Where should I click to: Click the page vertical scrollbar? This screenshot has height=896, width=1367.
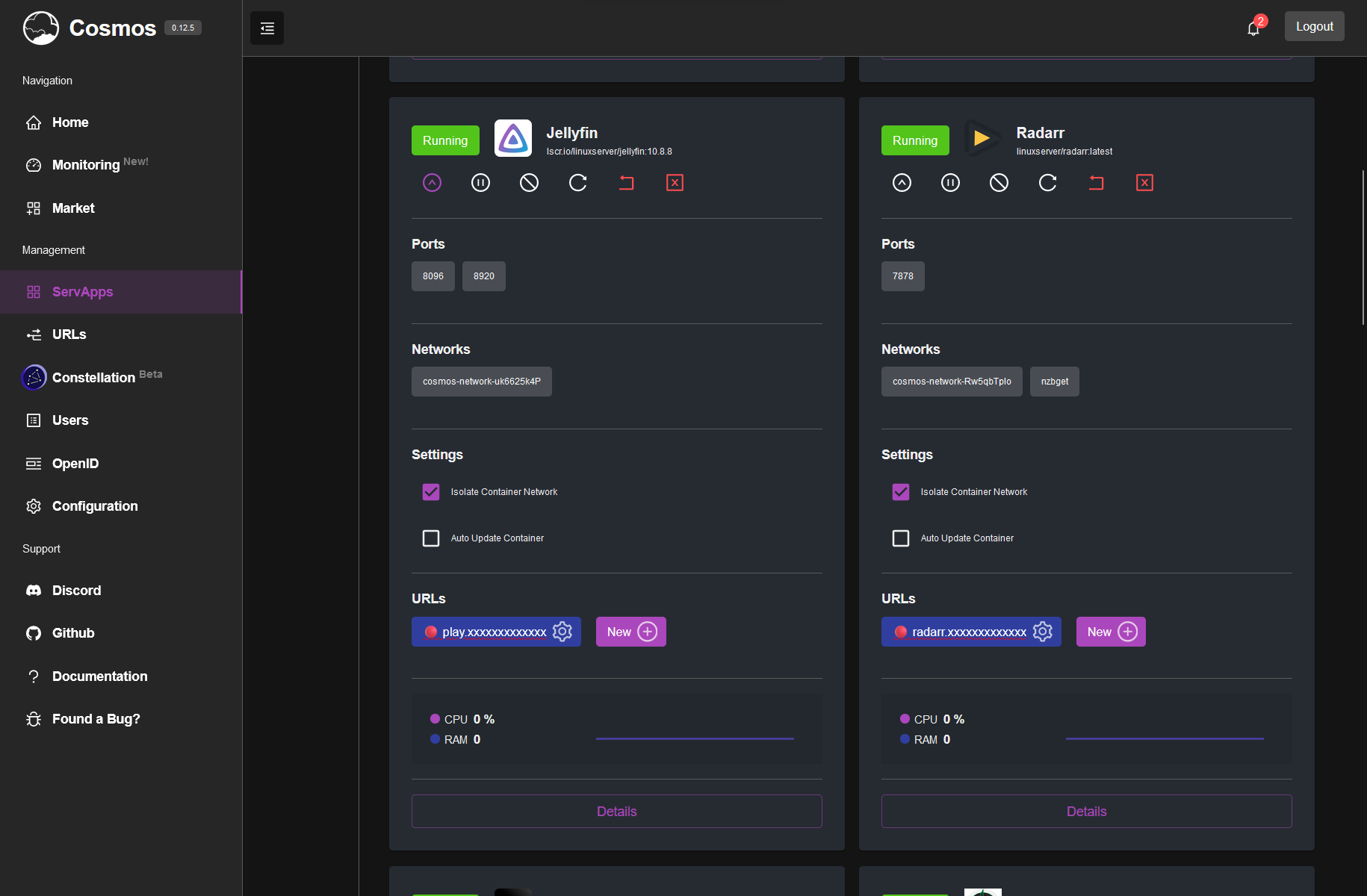pos(1363,247)
